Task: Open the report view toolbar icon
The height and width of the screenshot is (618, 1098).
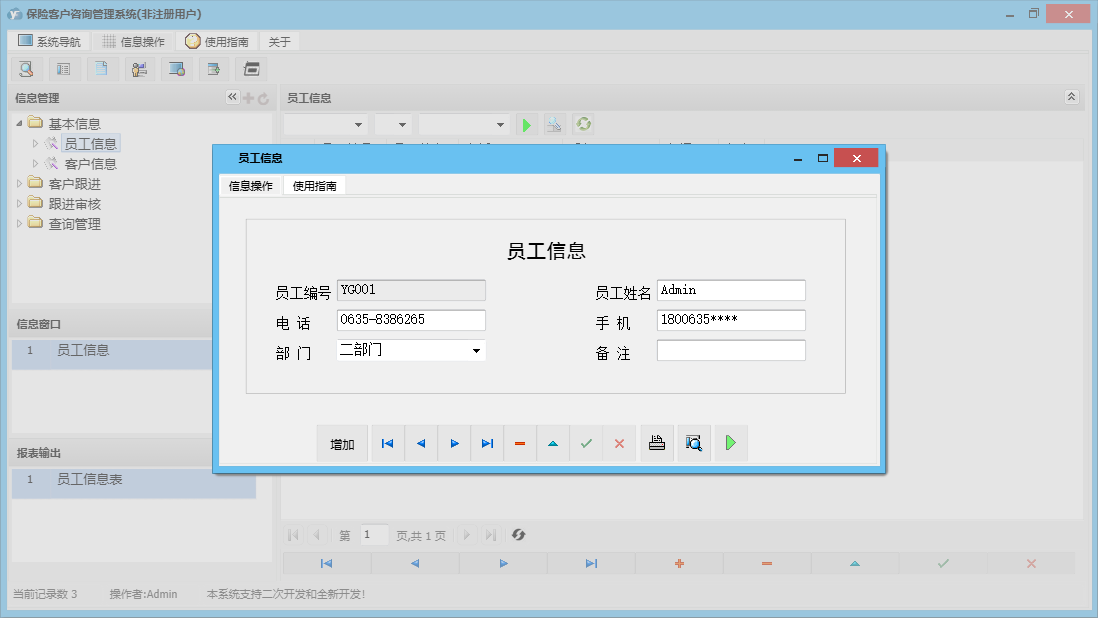Action: 64,68
